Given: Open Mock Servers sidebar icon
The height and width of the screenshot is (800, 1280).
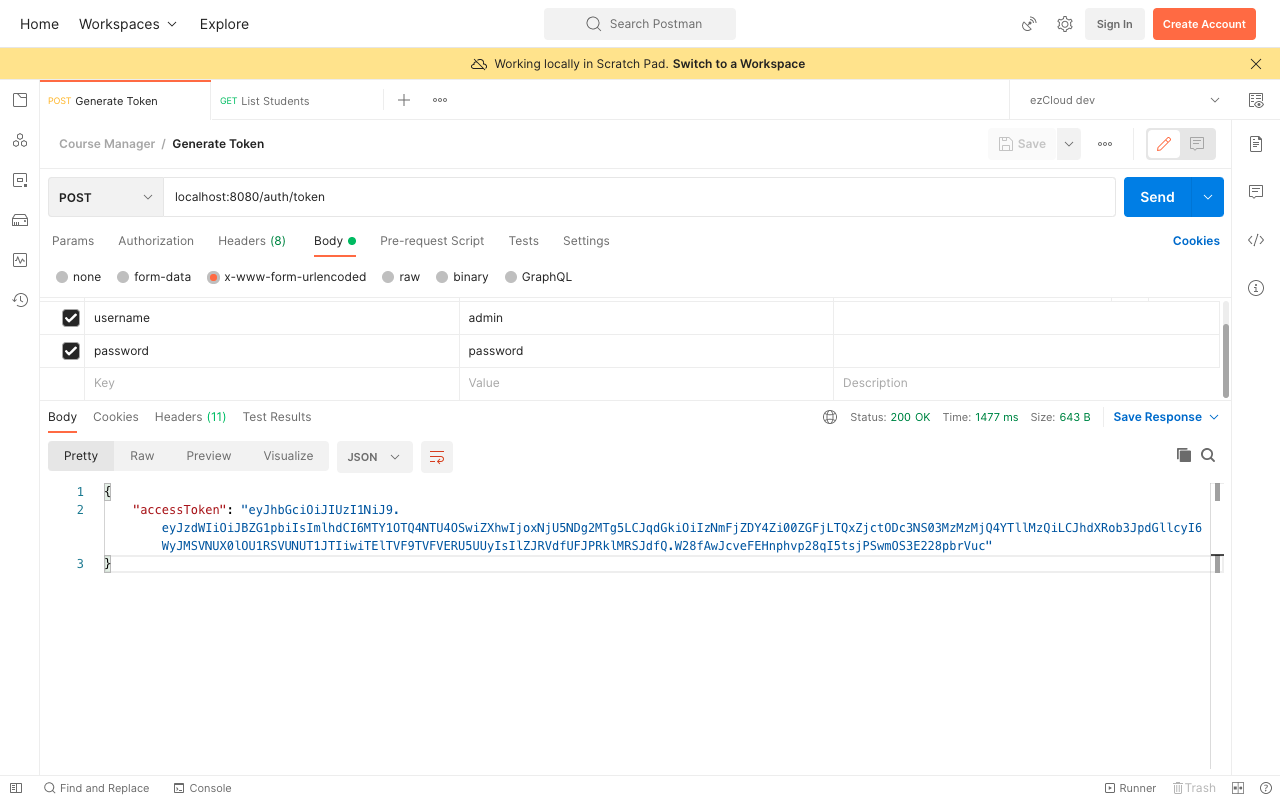Looking at the screenshot, I should click(20, 220).
